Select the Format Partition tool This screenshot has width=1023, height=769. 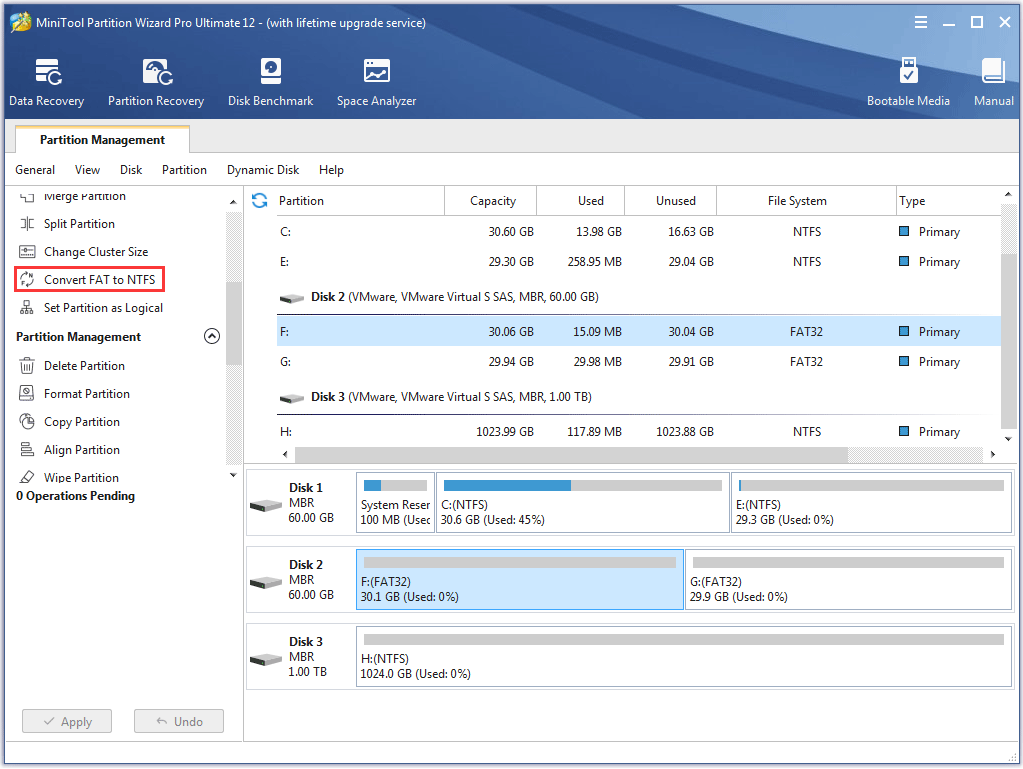87,393
